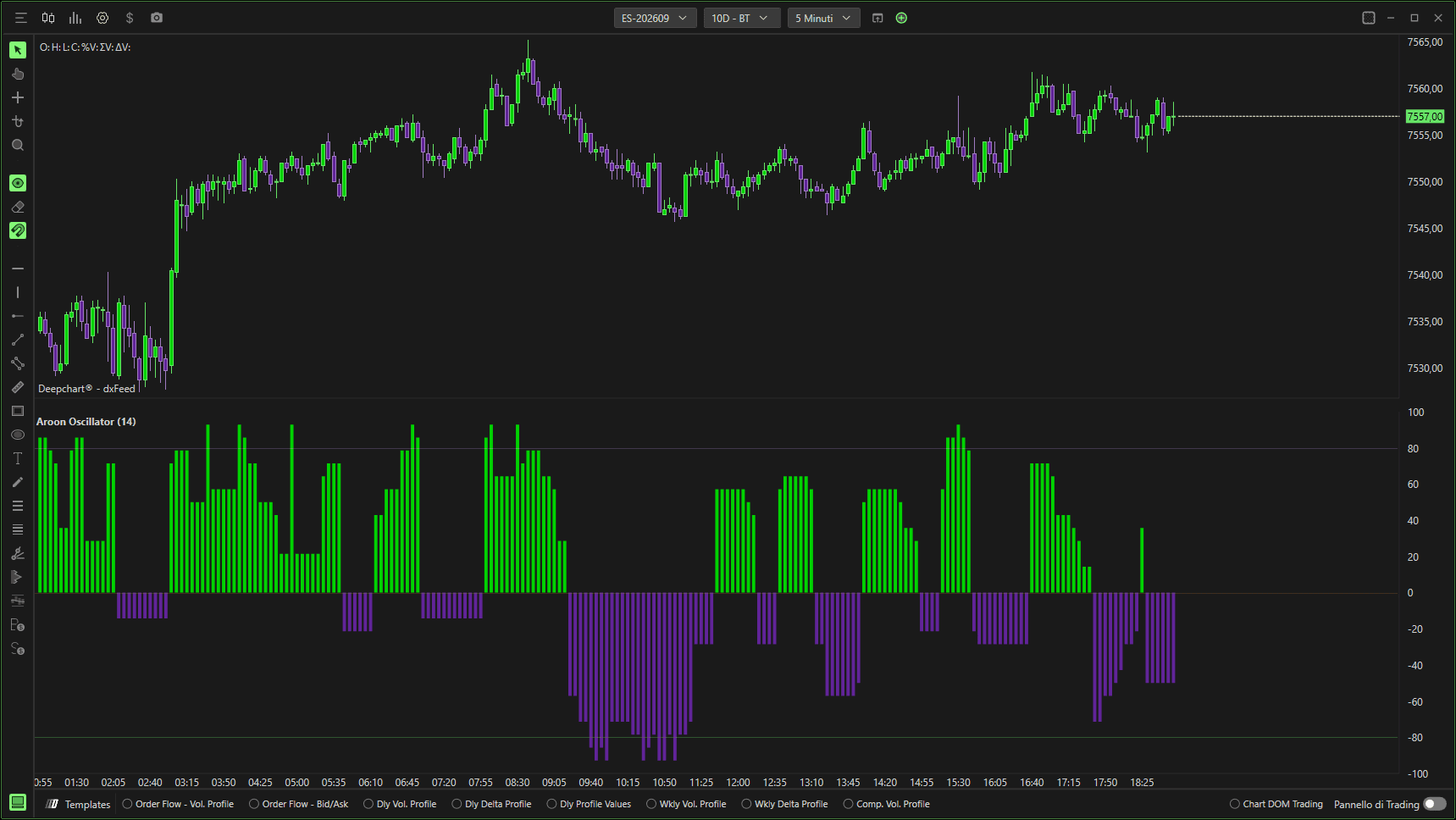This screenshot has width=1456, height=820.
Task: Select the ellipse drawing tool
Action: 18,435
